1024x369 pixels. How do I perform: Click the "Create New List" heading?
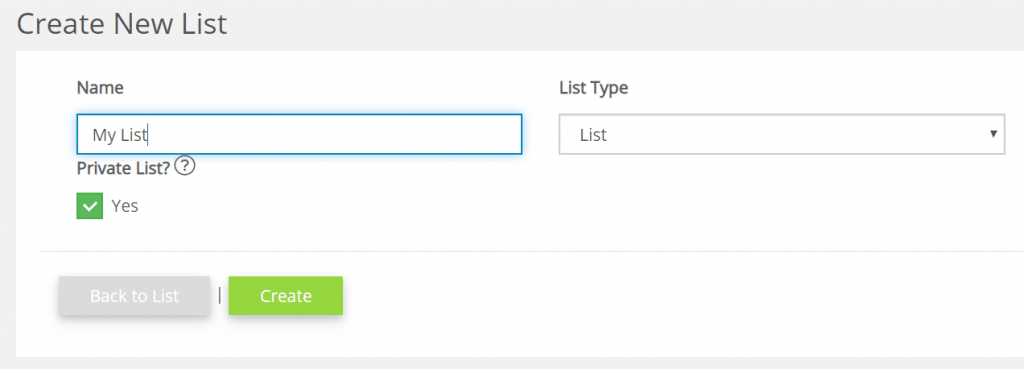tap(121, 24)
